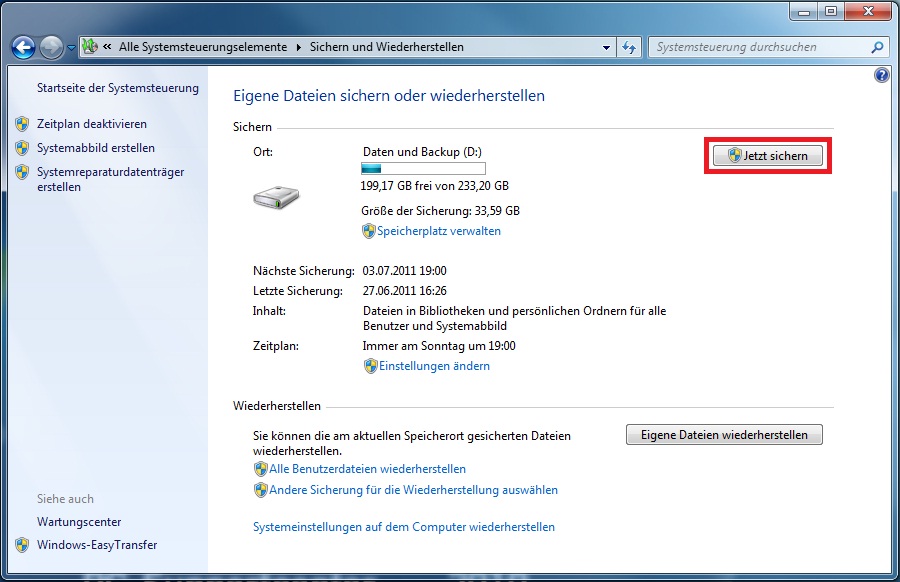Click 'Alle Benutzerdateien wiederherstellen' link
This screenshot has height=582, width=900.
coord(367,469)
